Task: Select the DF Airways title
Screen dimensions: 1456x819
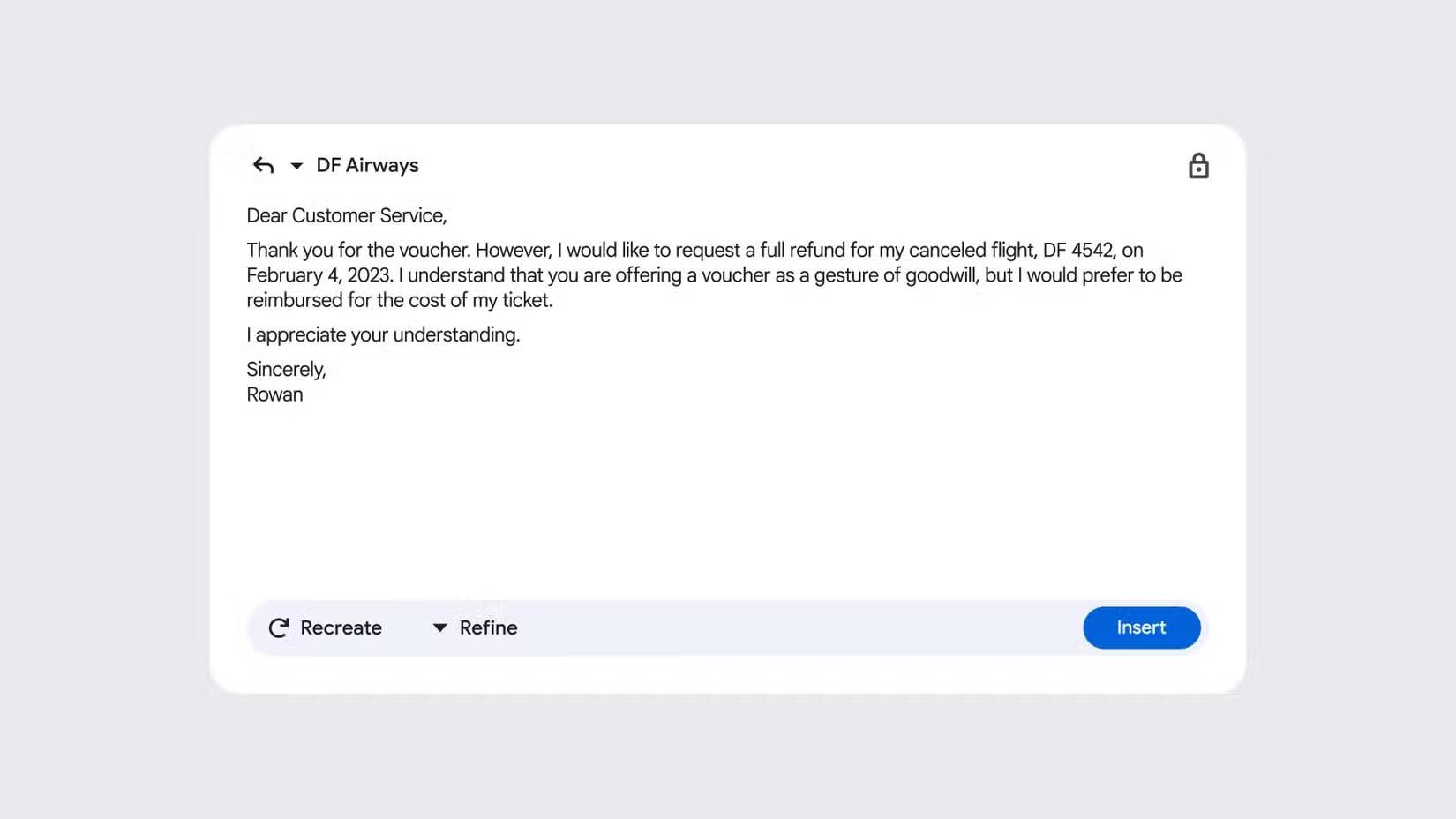Action: (367, 165)
